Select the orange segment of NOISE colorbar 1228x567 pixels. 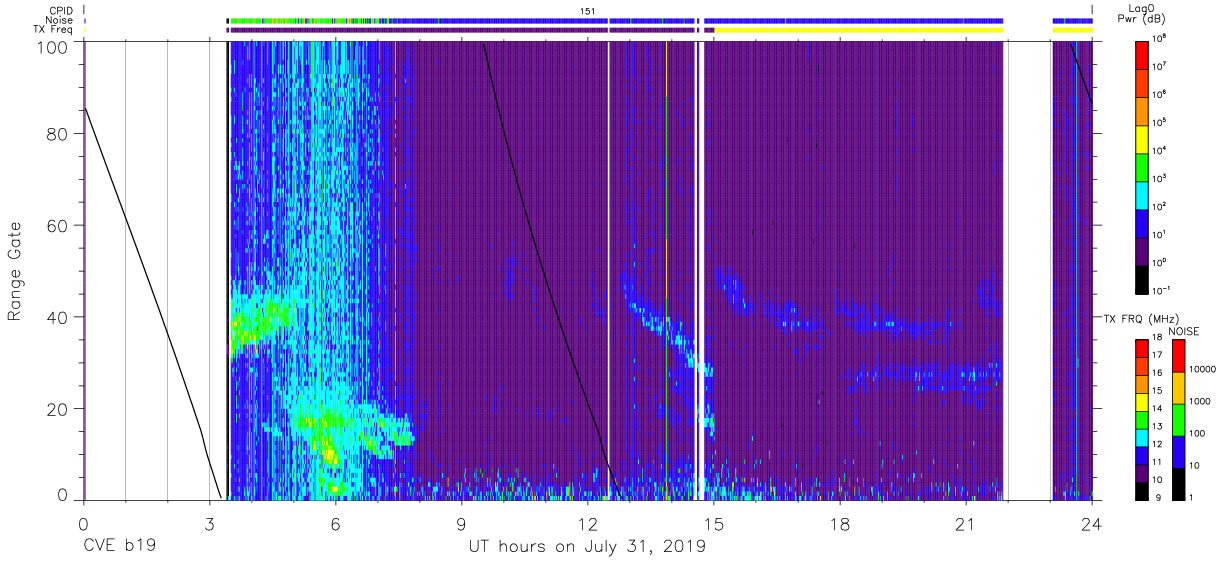pyautogui.click(x=1178, y=387)
